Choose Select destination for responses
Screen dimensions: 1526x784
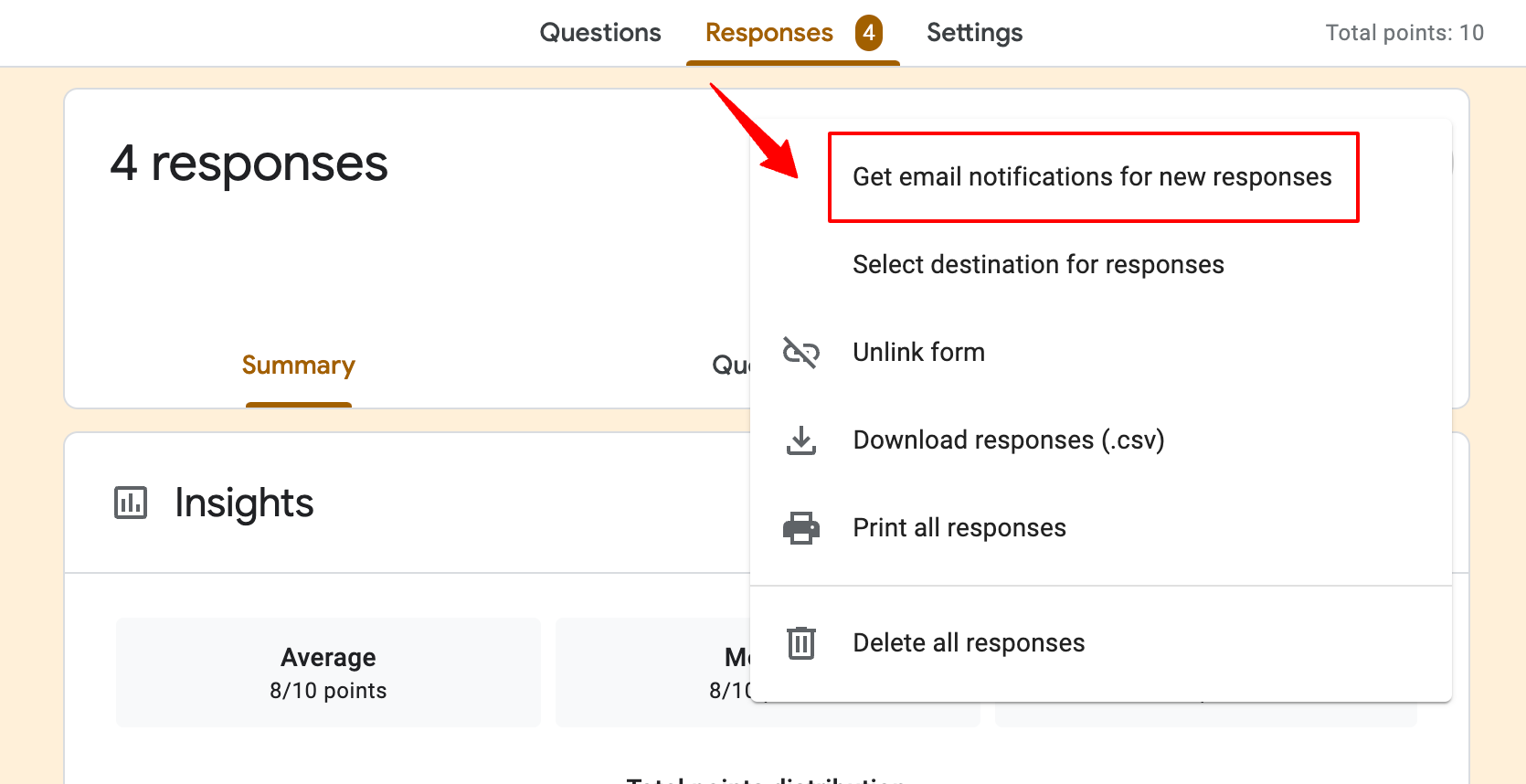pyautogui.click(x=1038, y=264)
